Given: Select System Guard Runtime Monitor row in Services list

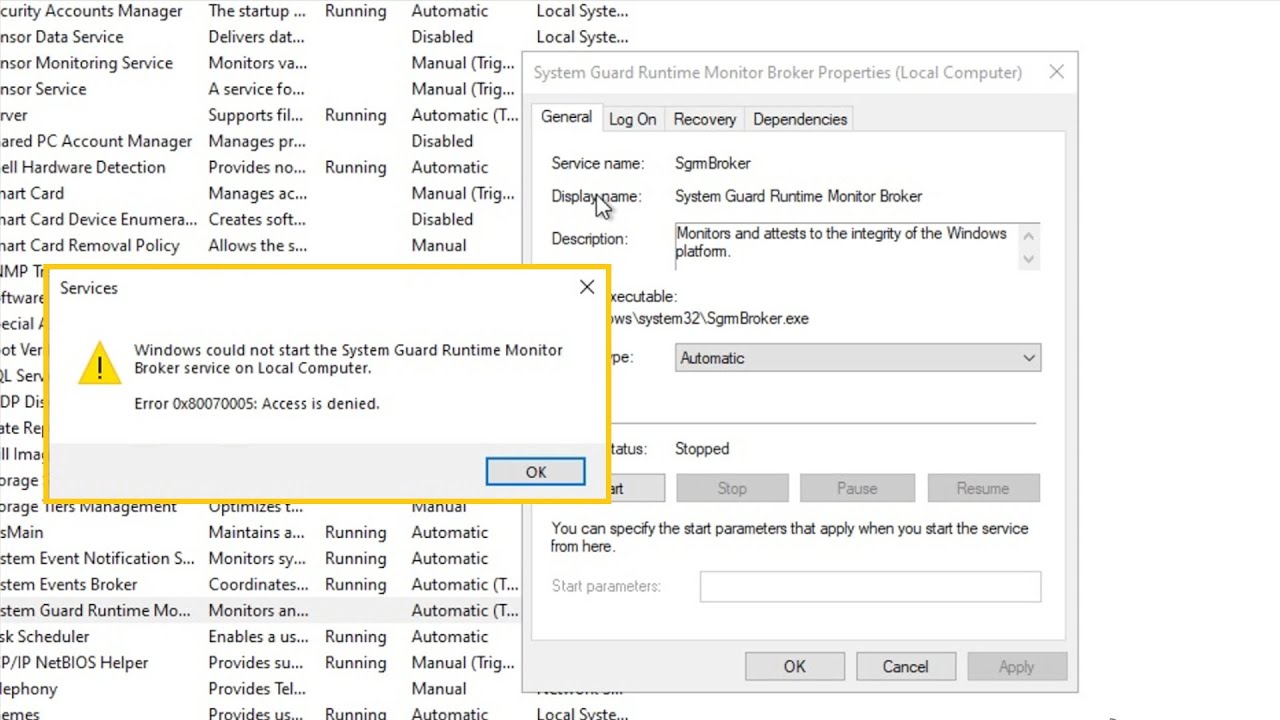Looking at the screenshot, I should pos(260,610).
